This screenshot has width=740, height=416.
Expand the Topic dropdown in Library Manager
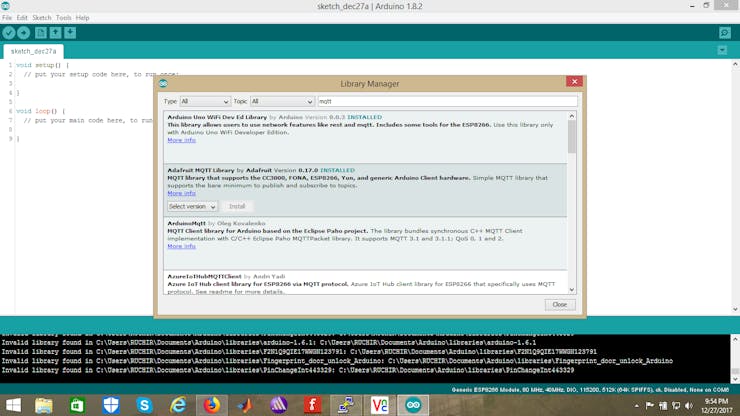tap(282, 102)
